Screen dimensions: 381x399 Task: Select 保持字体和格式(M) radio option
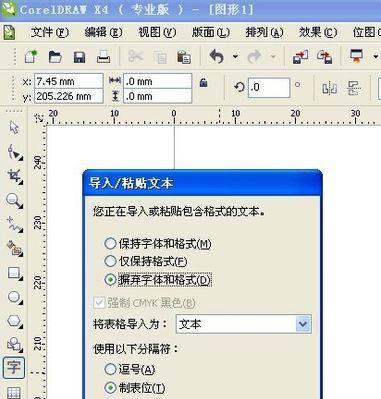[x=158, y=244]
